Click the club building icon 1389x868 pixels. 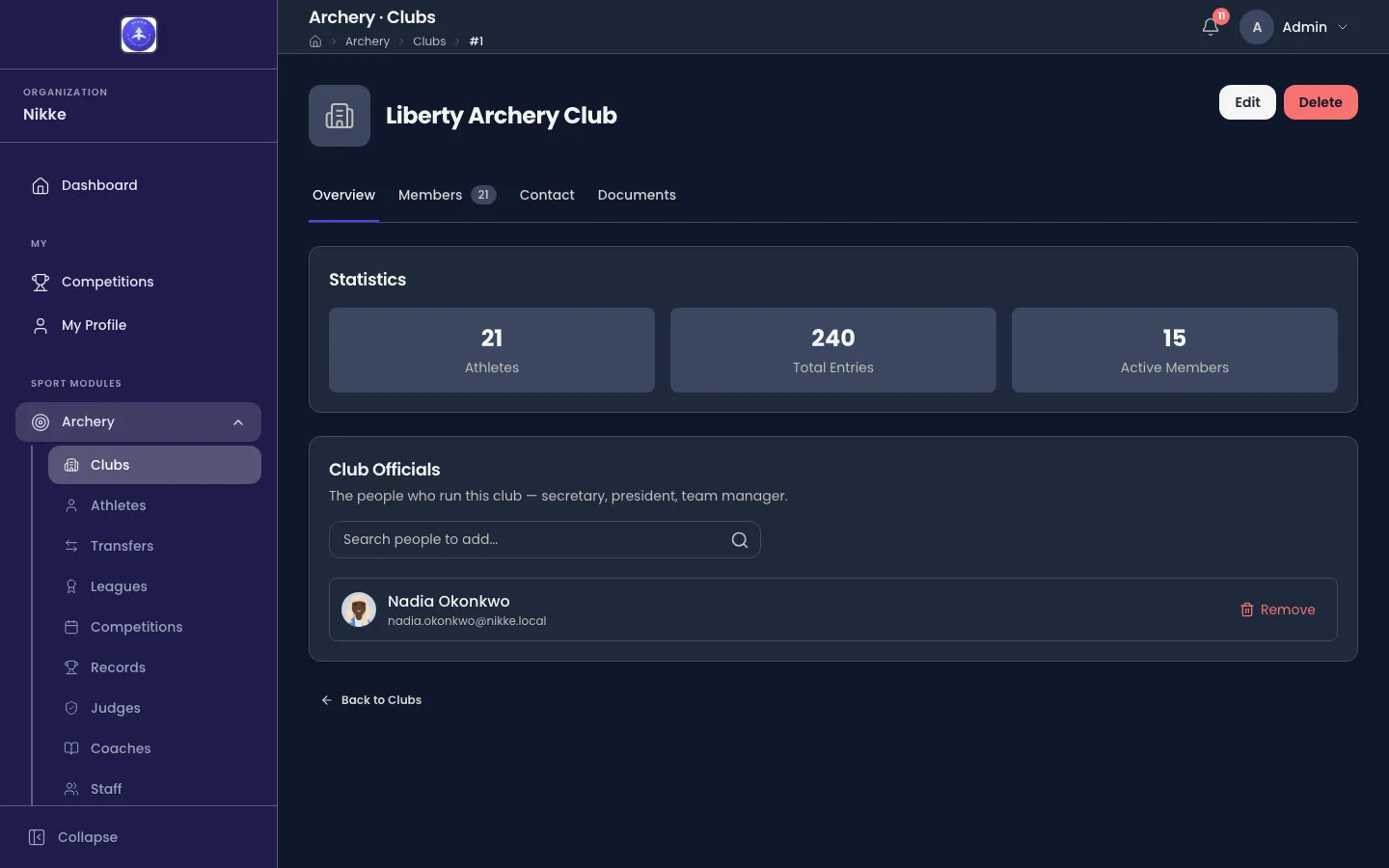(340, 116)
